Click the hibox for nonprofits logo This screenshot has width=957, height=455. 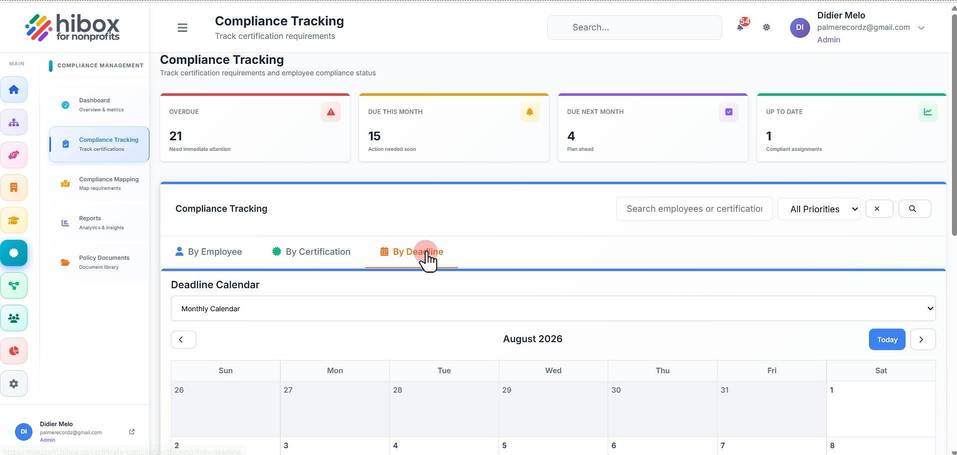[x=73, y=27]
